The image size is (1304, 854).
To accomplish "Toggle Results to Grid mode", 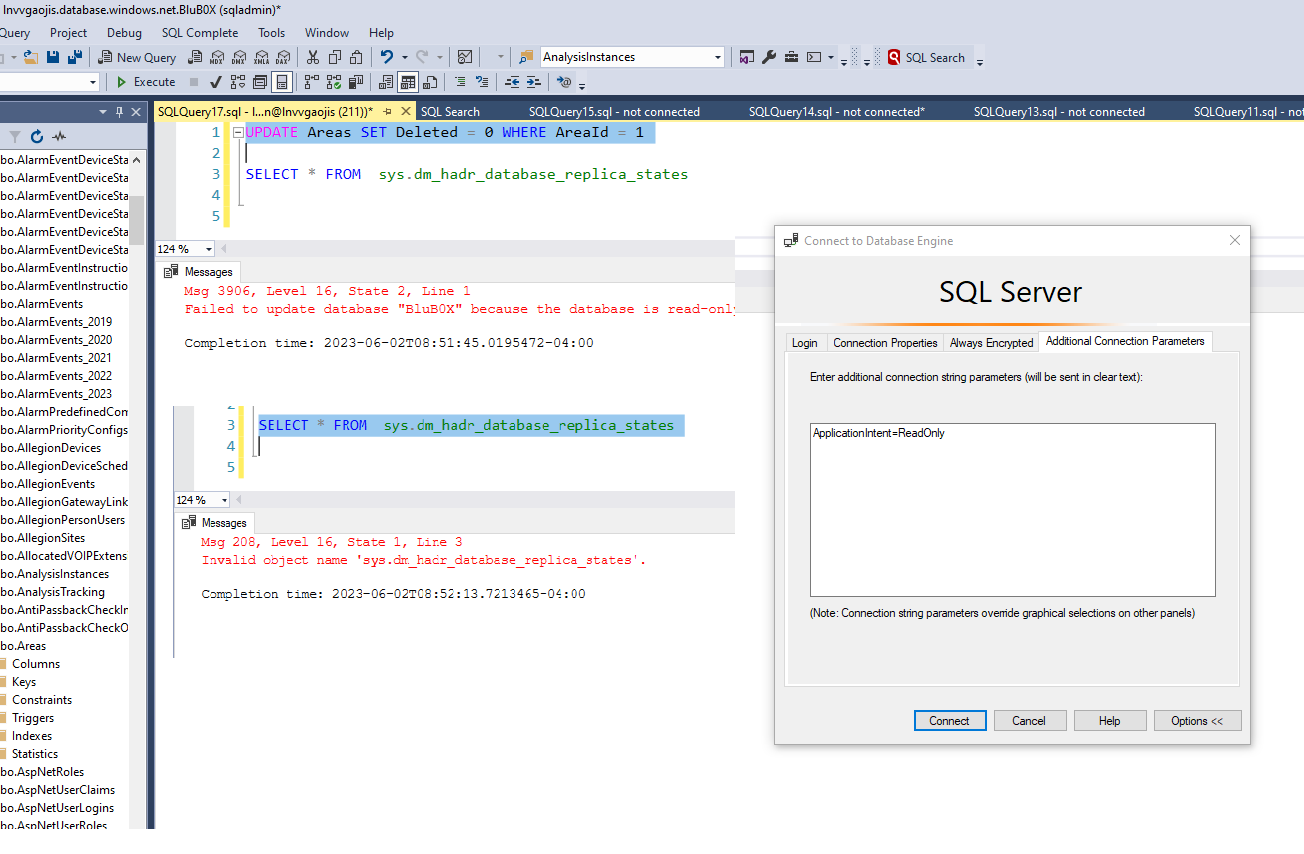I will pos(408,82).
